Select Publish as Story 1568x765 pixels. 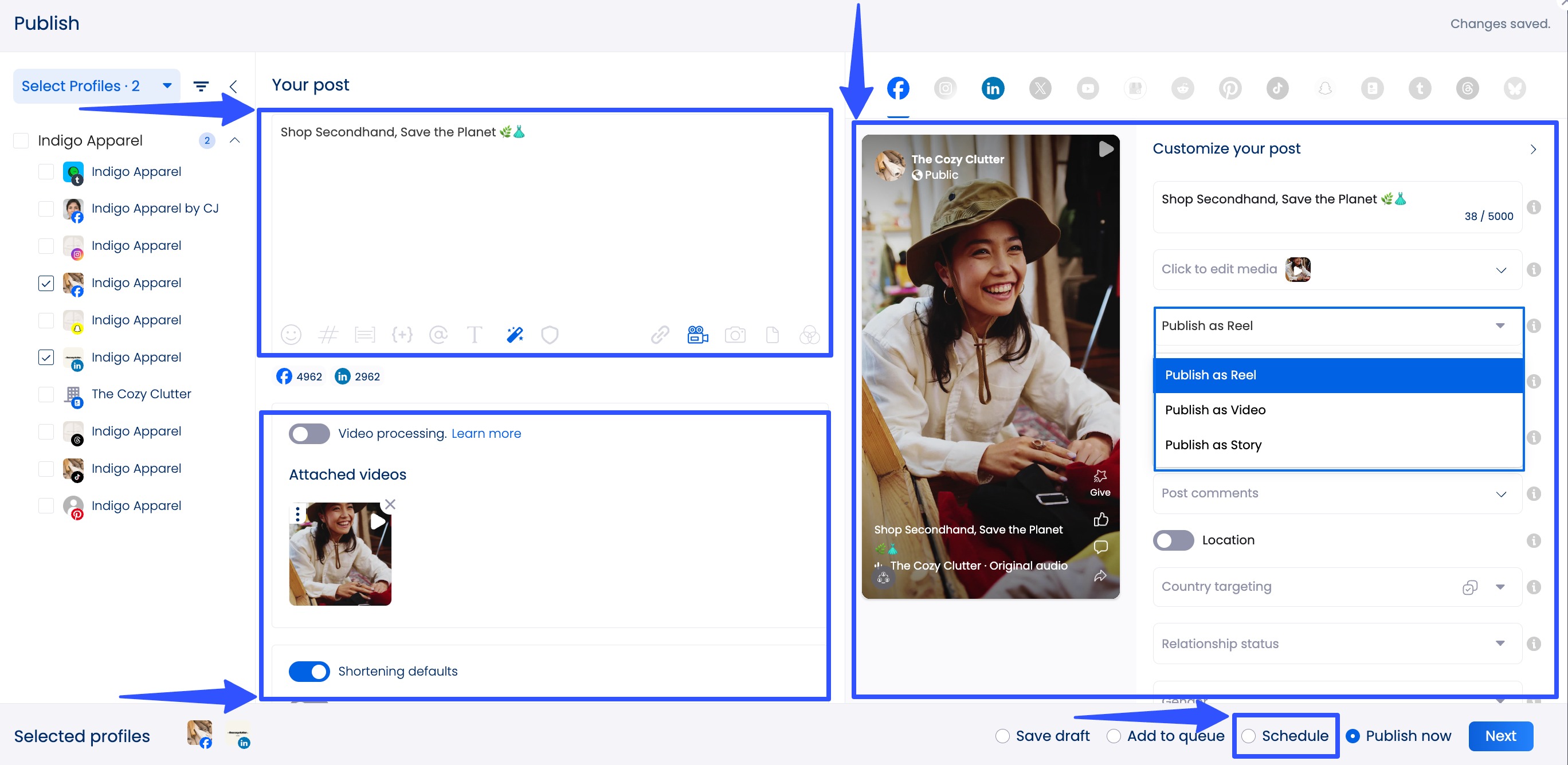[1213, 444]
